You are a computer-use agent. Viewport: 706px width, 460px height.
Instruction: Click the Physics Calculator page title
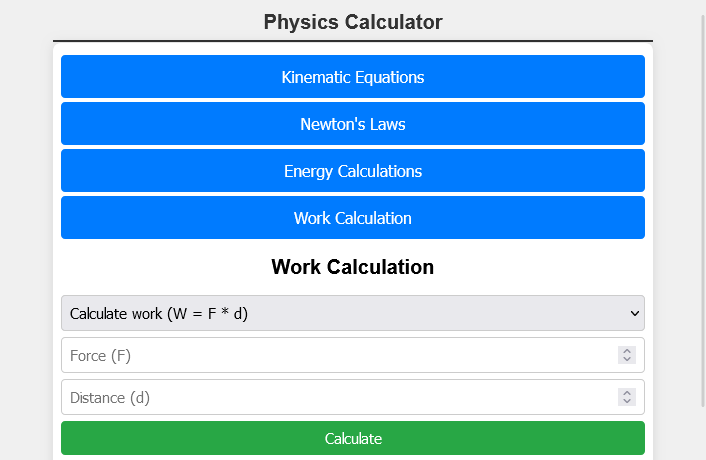[x=352, y=22]
